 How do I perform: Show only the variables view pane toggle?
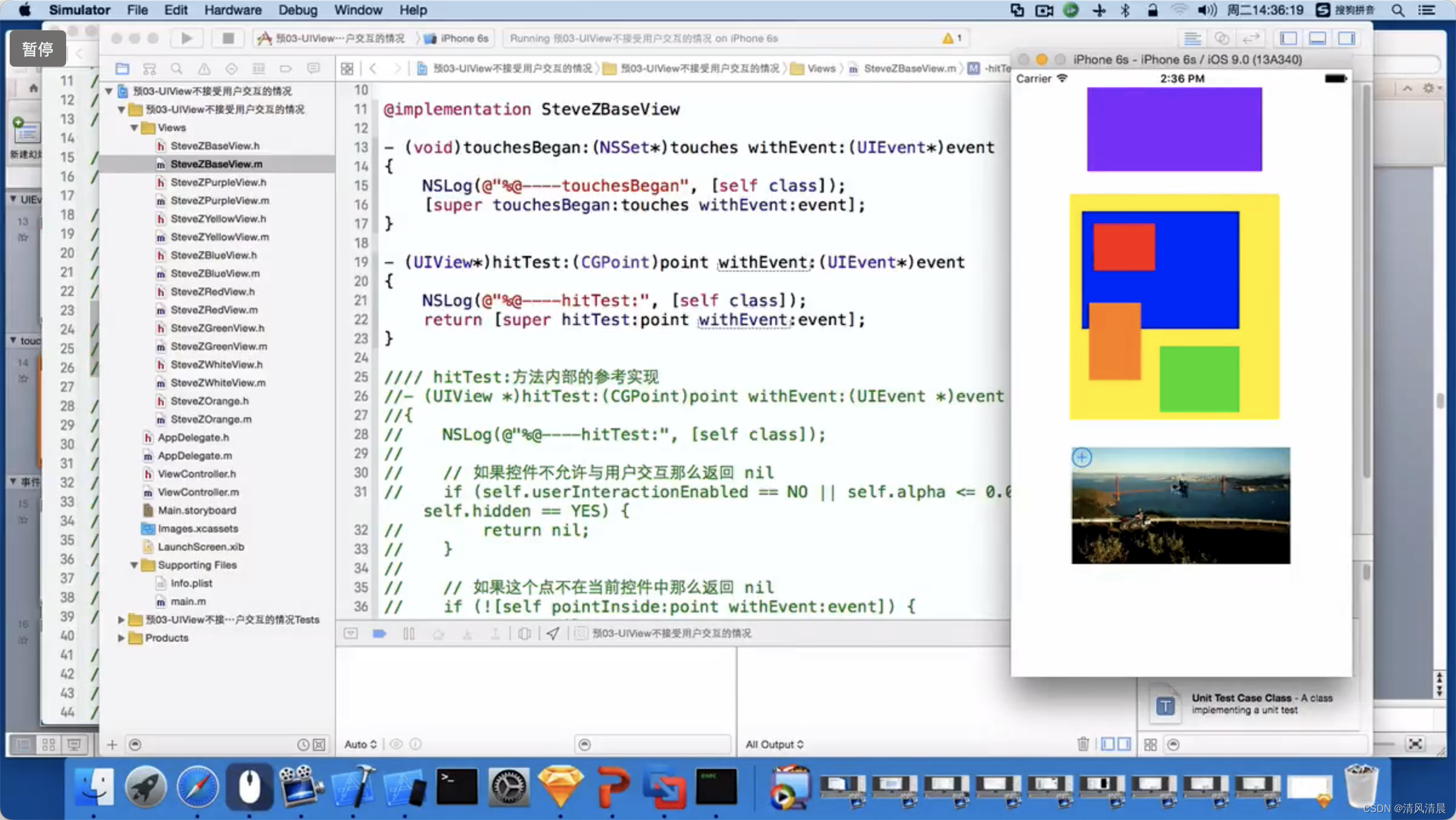coord(1108,744)
